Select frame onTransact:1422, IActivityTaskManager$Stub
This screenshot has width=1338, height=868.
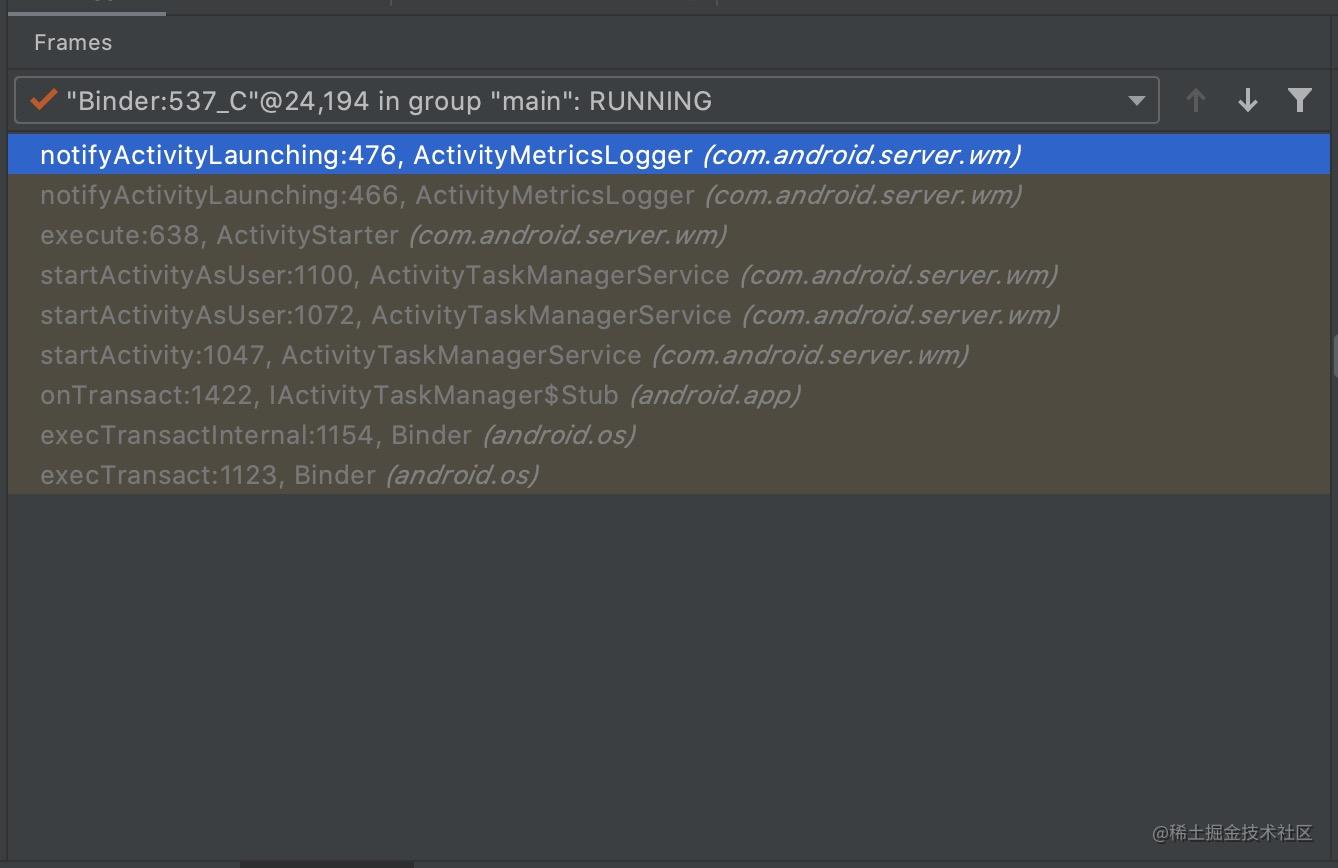669,395
